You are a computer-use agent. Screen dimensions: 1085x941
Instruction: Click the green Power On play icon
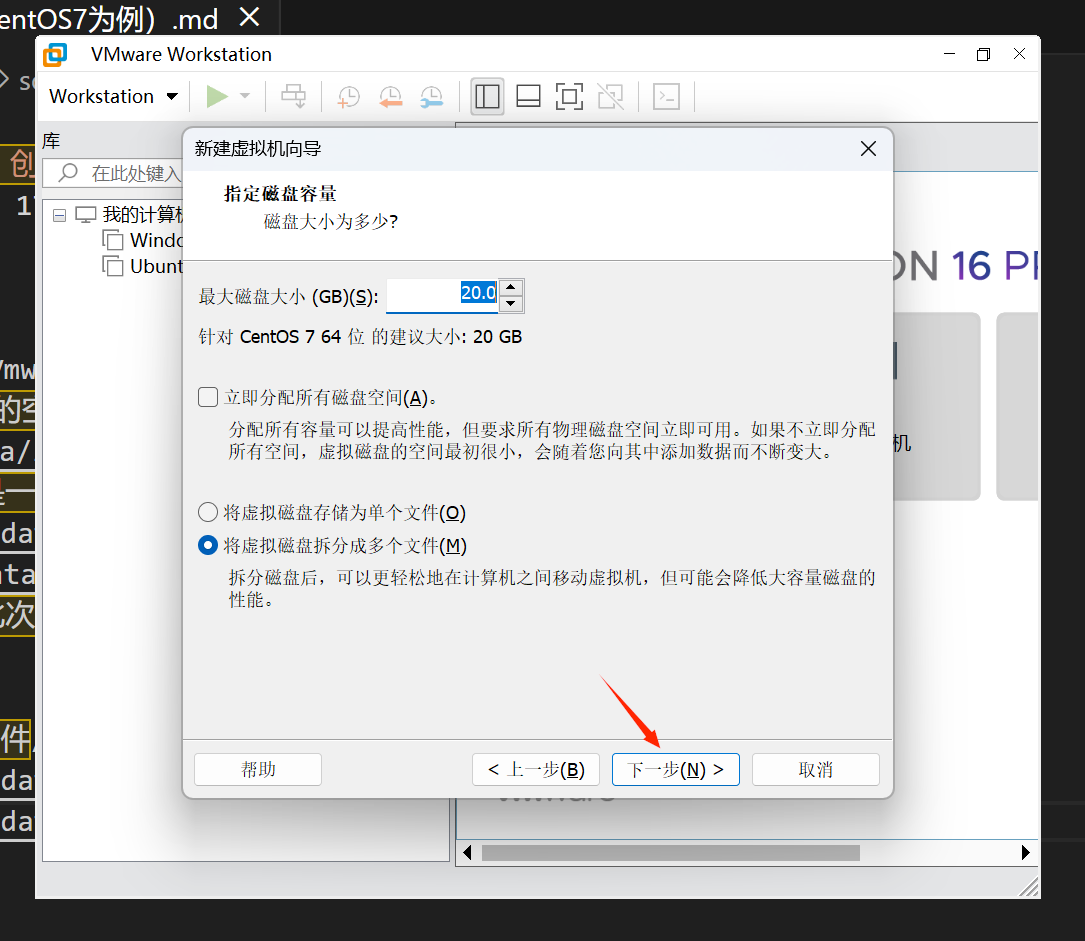pos(216,96)
